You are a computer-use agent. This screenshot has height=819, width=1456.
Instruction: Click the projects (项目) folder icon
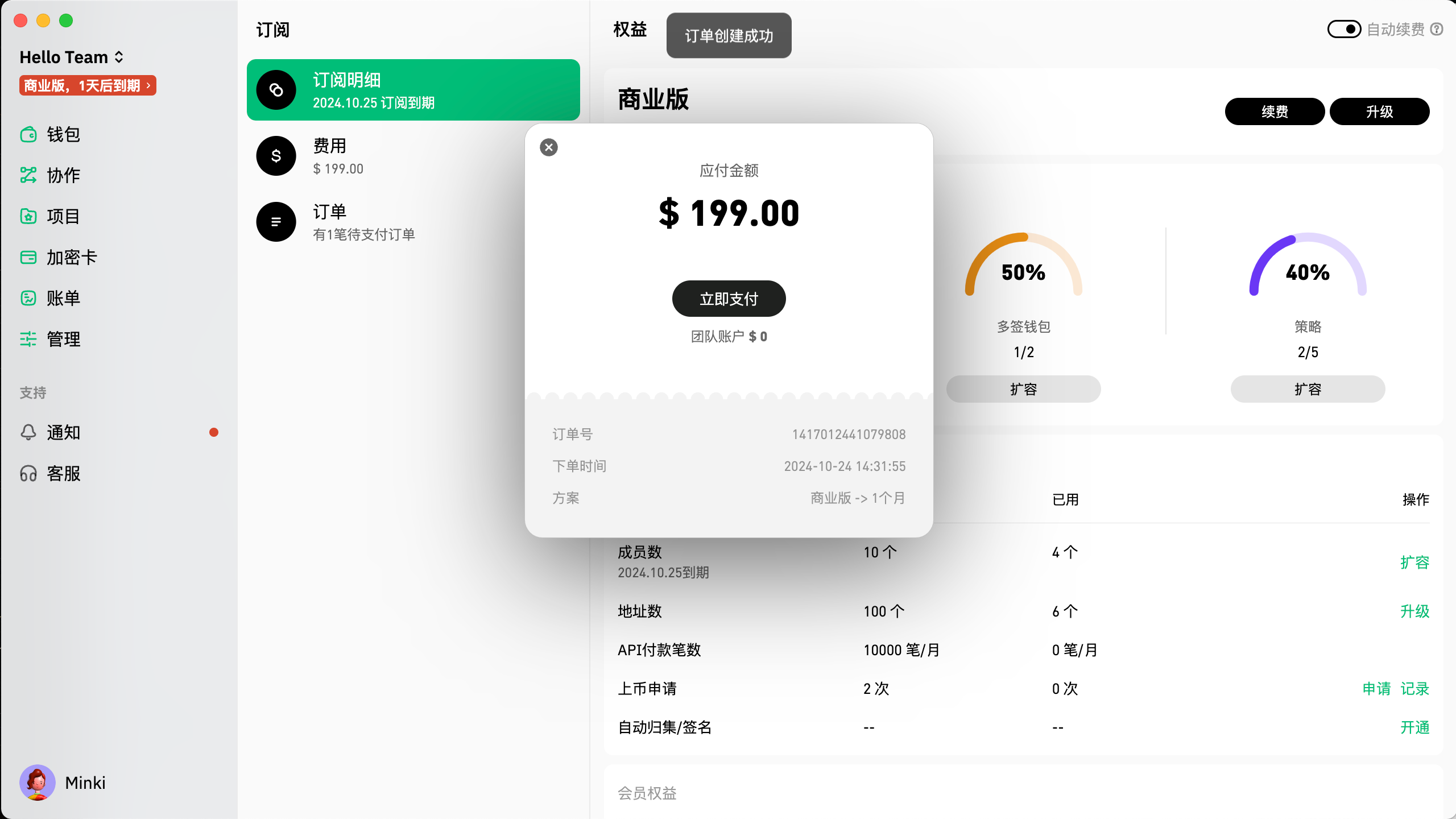tap(28, 216)
